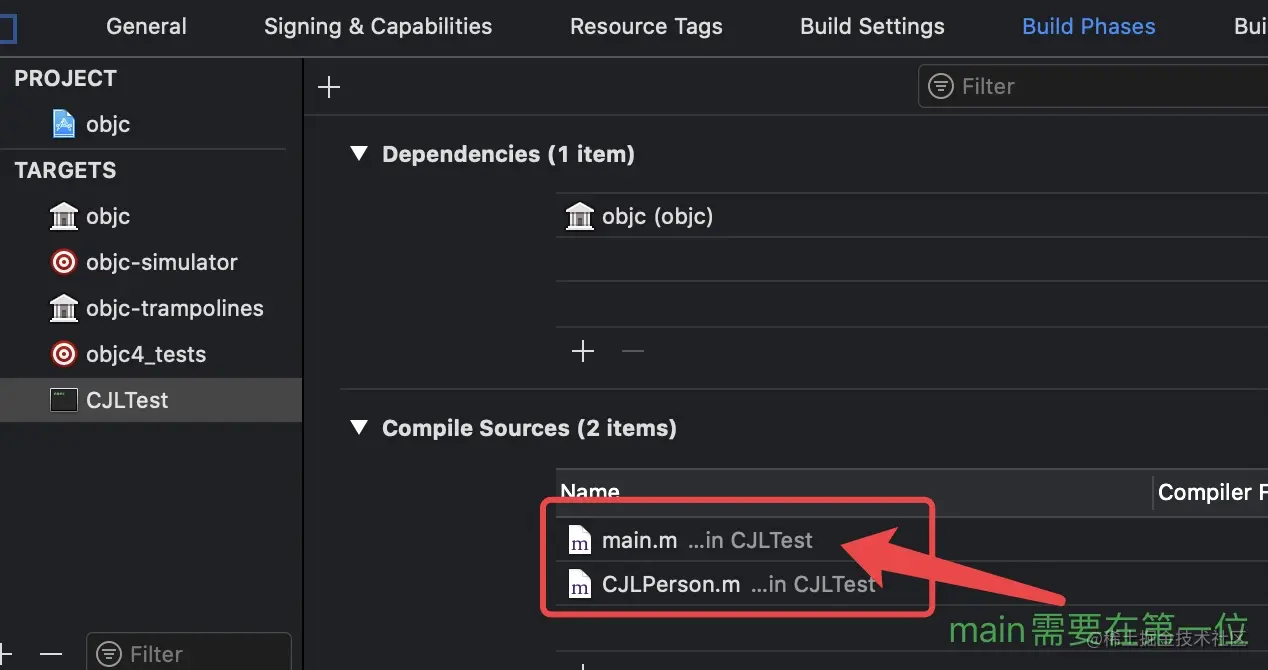Add a new build phase
Viewport: 1268px width, 670px height.
pyautogui.click(x=329, y=87)
